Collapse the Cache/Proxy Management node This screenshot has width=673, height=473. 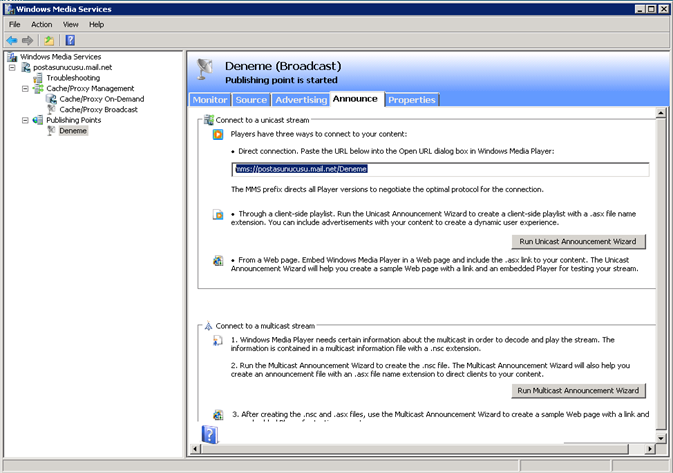point(24,89)
